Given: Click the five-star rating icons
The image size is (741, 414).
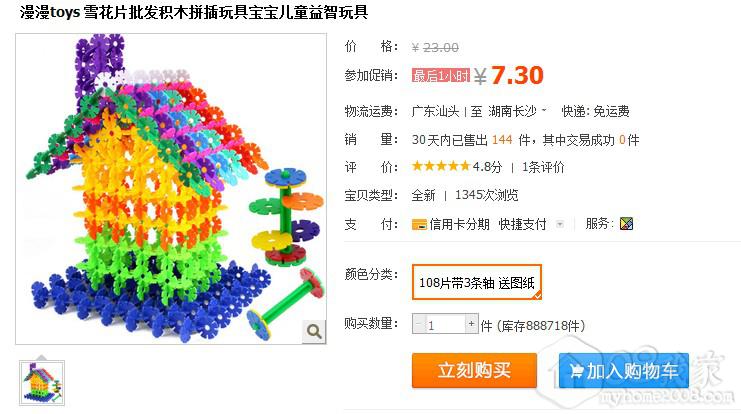Looking at the screenshot, I should pos(441,166).
